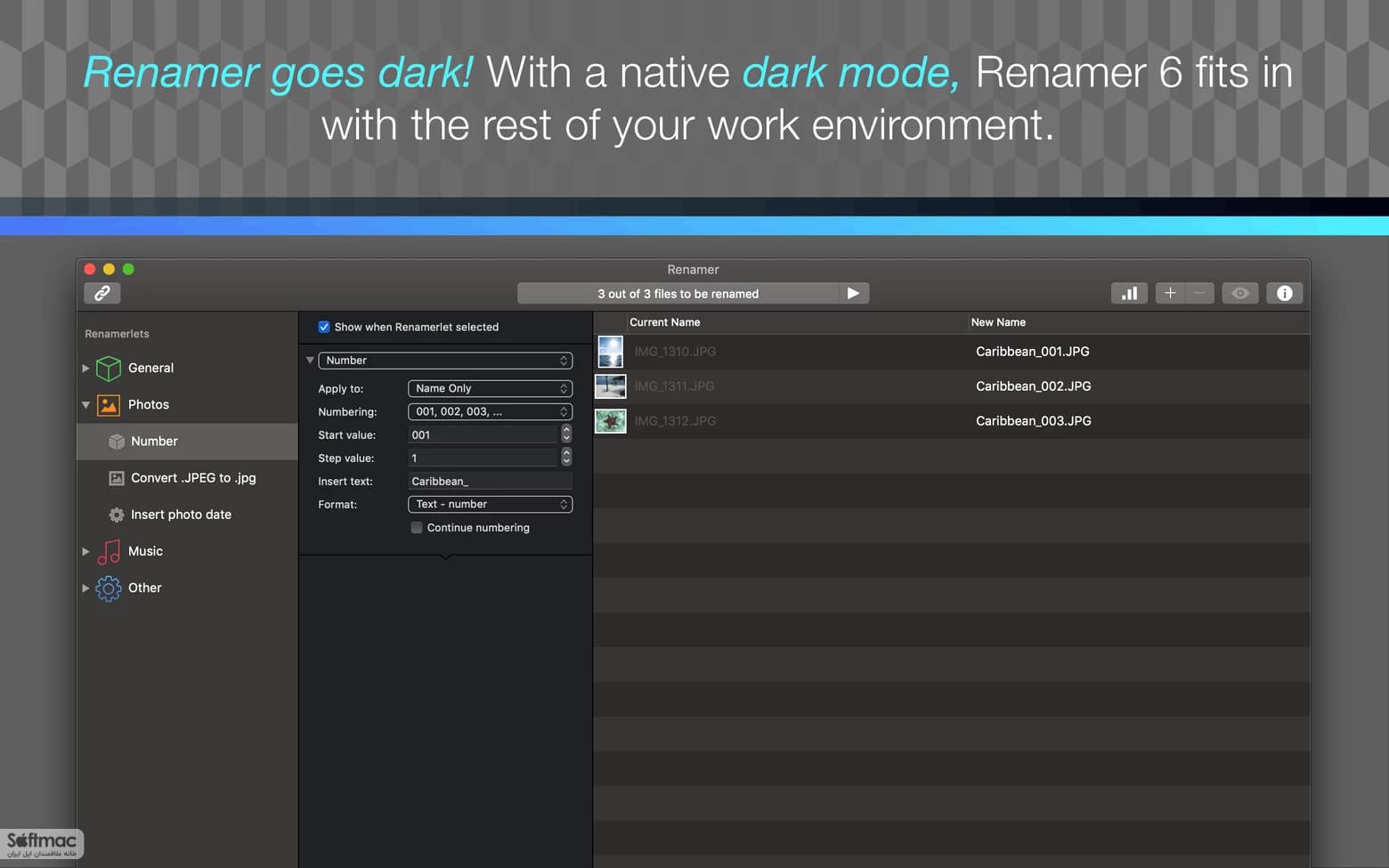Uncheck Show when Renamerlet selected
The width and height of the screenshot is (1389, 868).
(x=324, y=327)
